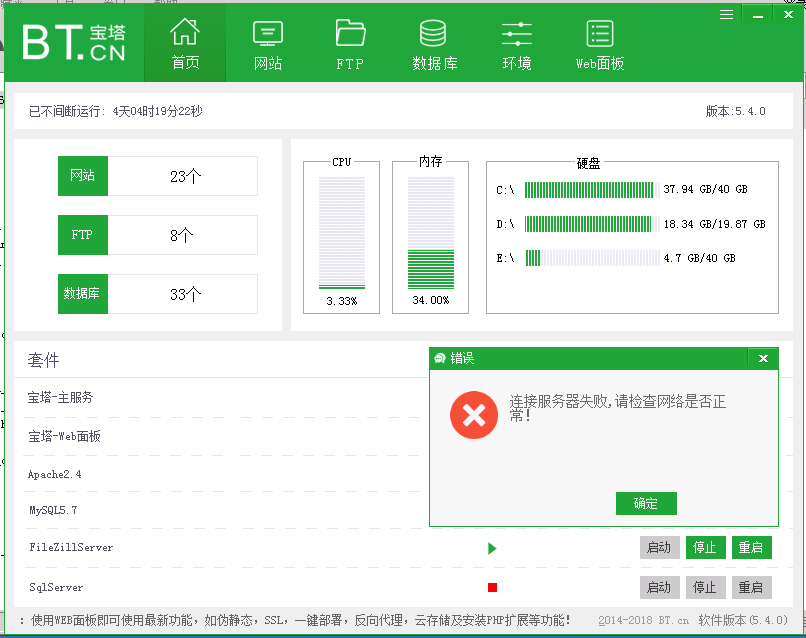Select the 宝塔-主服务 row

coord(60,397)
